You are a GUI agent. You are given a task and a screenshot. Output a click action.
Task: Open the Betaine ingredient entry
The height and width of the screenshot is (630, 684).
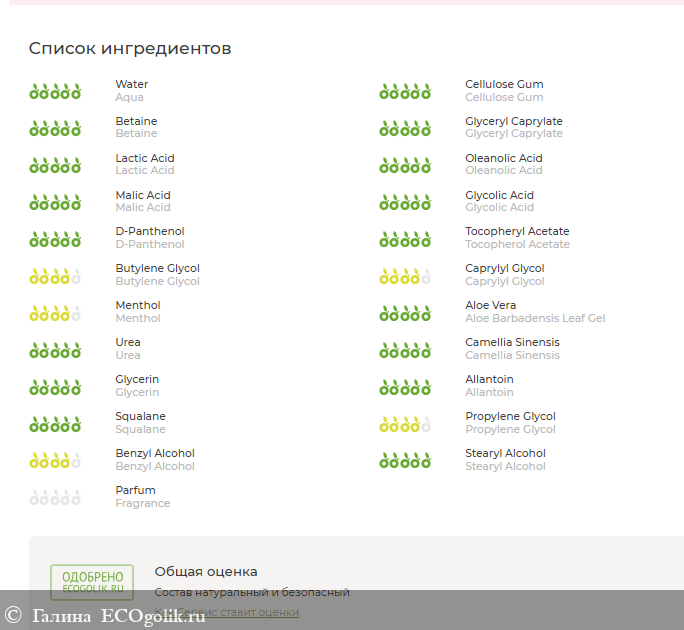pos(136,122)
